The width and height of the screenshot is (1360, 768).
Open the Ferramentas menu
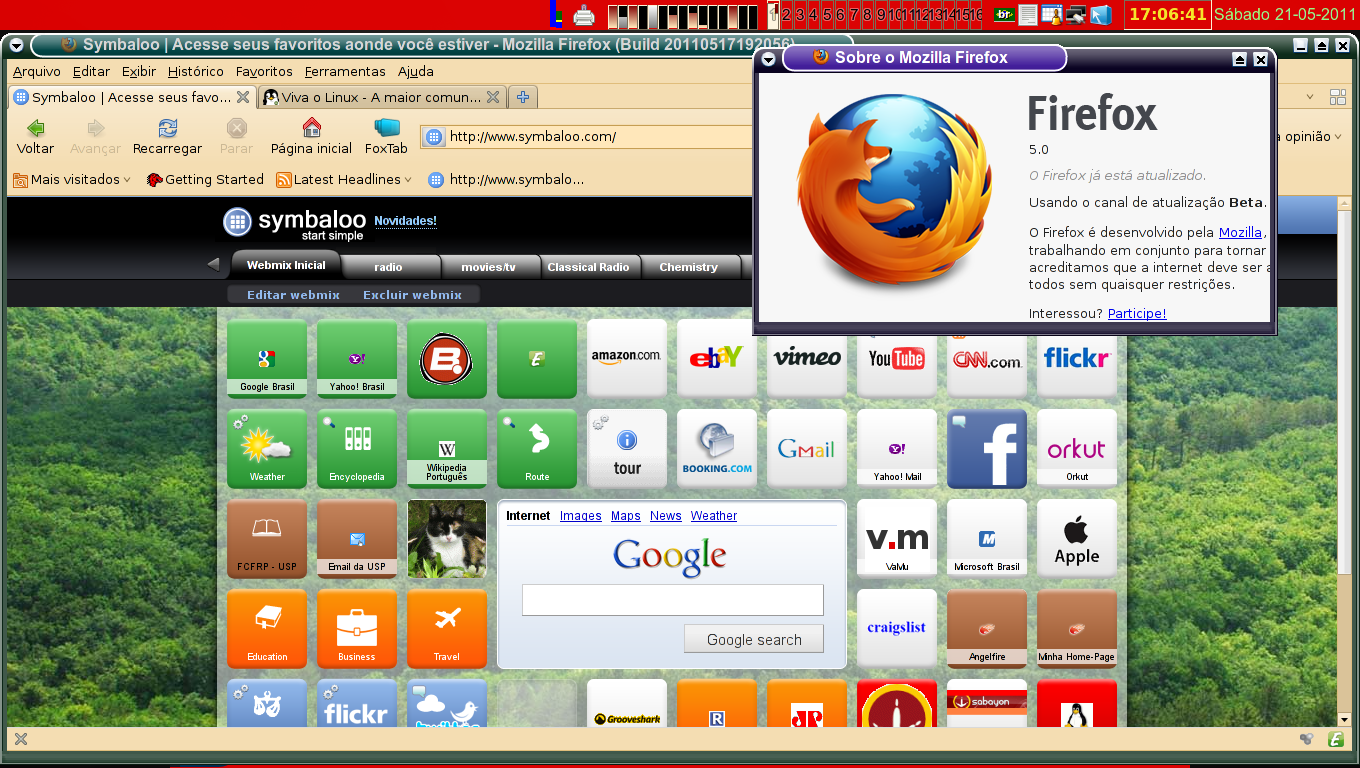click(x=345, y=71)
